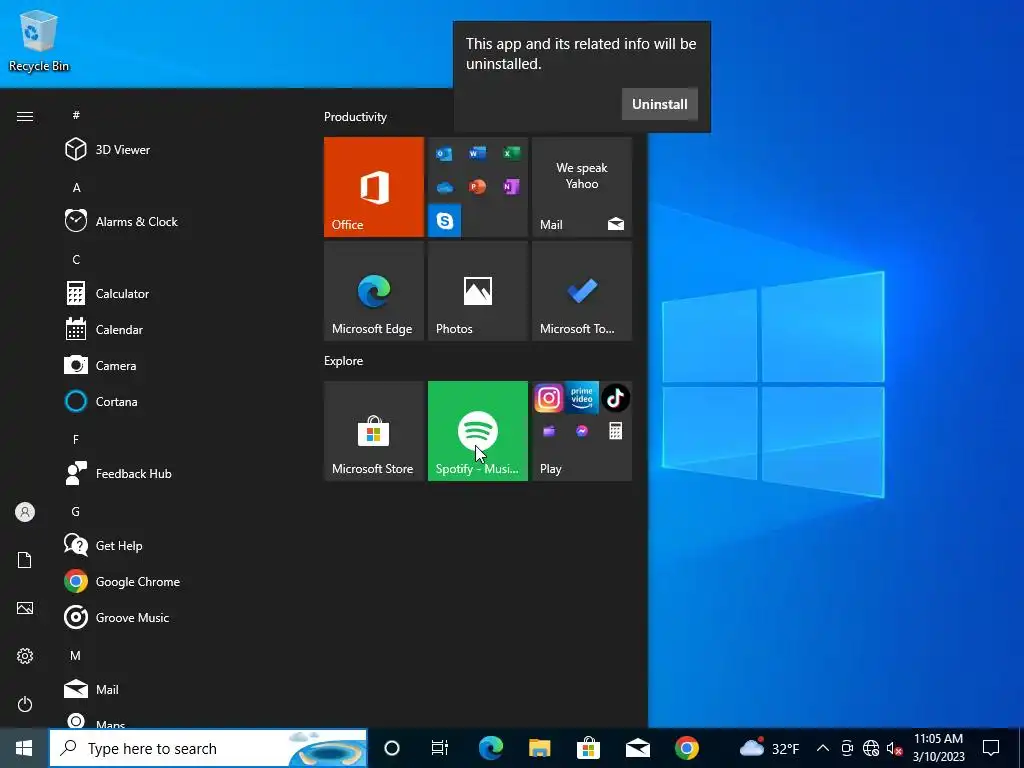
Task: Click the muted volume tray icon
Action: [x=895, y=748]
